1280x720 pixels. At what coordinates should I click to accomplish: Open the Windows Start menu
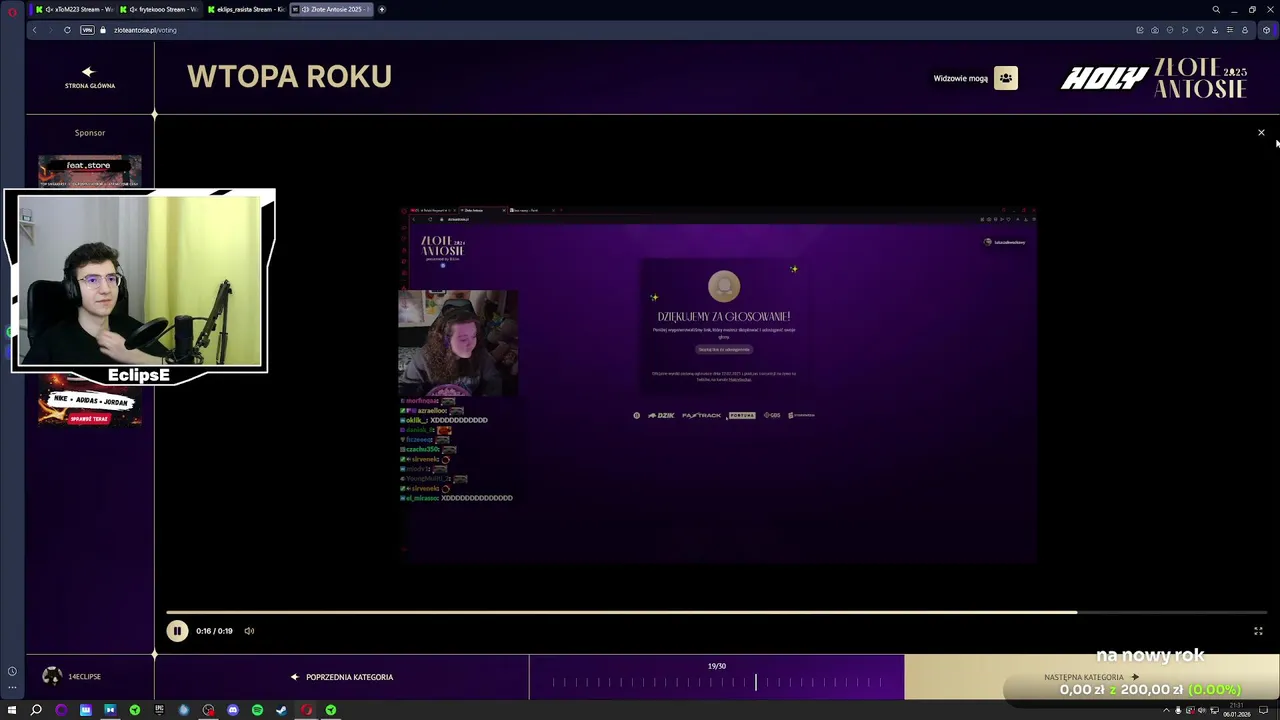12,710
